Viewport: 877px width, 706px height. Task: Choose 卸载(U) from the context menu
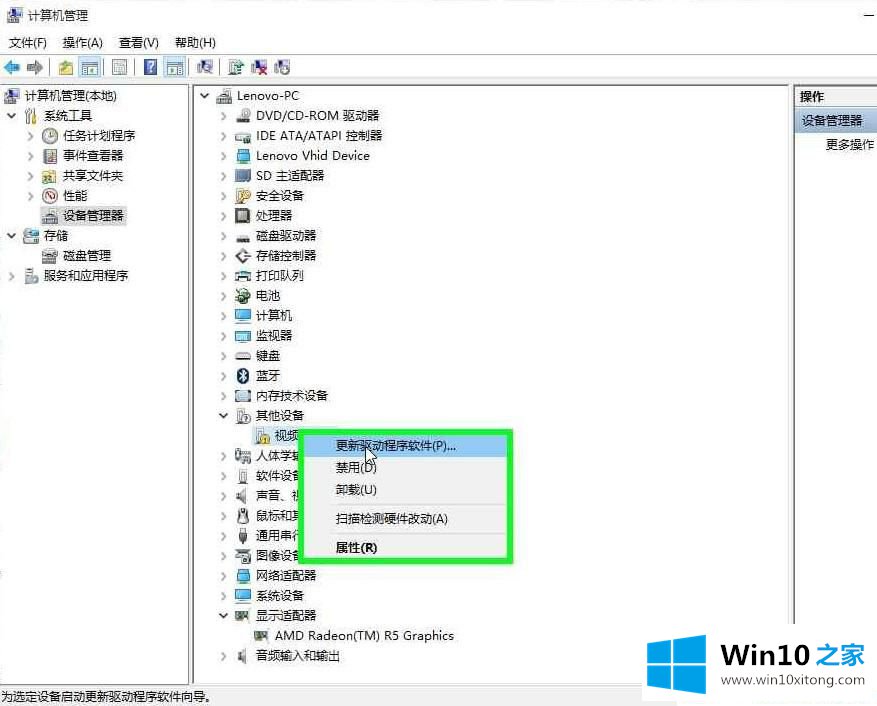point(356,489)
